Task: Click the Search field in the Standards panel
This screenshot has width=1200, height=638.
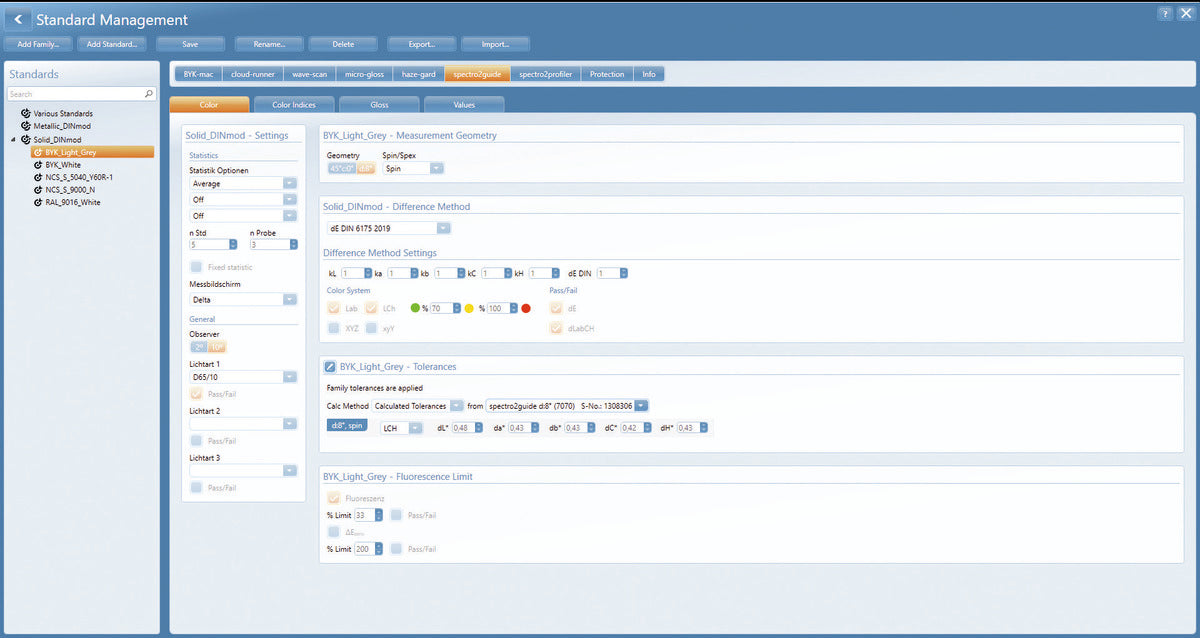Action: tap(75, 92)
